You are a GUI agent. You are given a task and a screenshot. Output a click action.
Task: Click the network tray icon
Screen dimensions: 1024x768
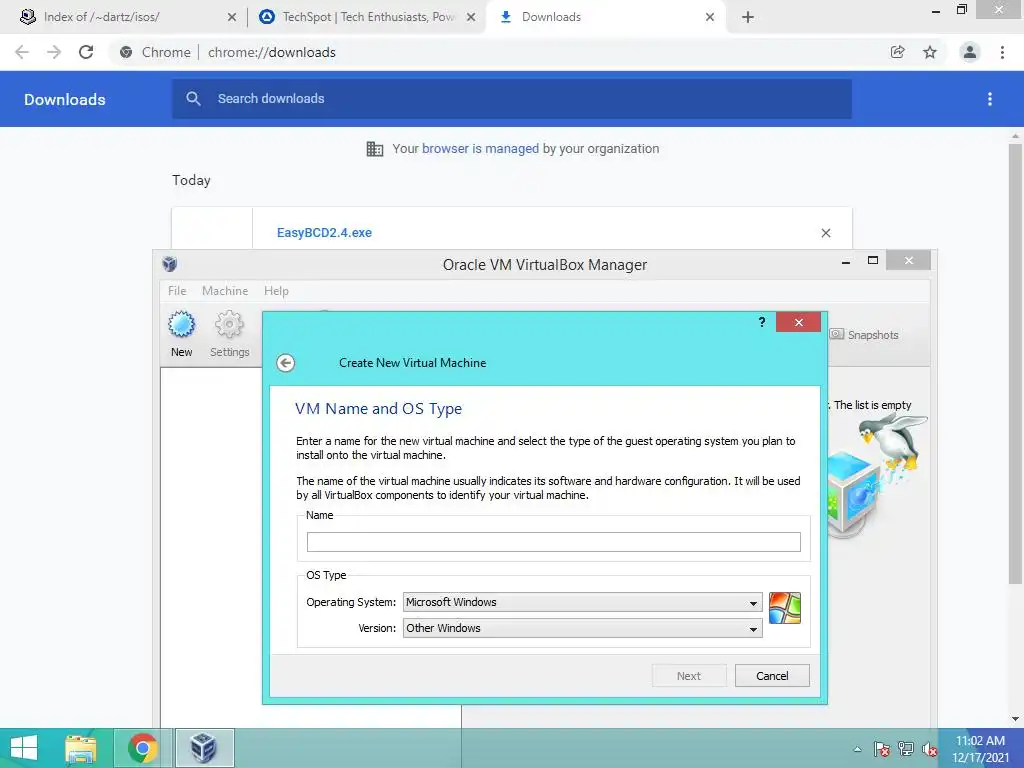coord(906,749)
